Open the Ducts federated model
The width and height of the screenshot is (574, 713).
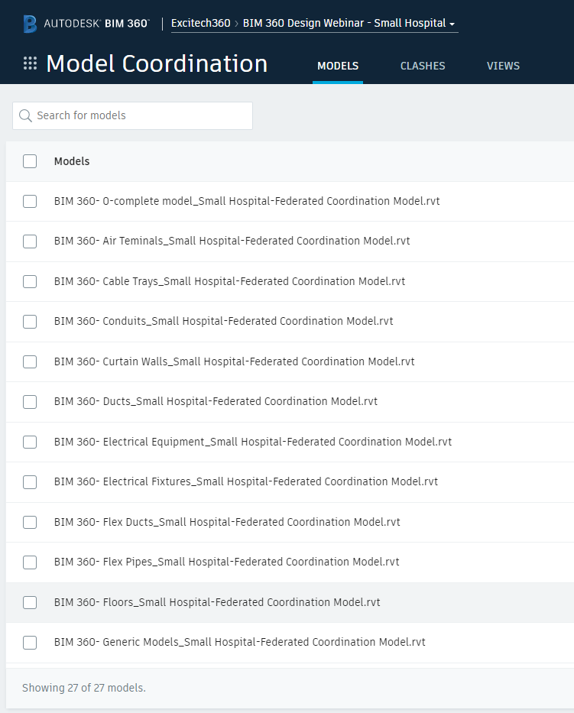point(216,402)
